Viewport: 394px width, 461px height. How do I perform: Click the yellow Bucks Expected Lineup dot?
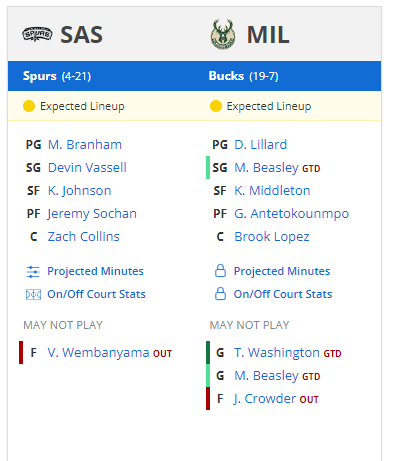pyautogui.click(x=216, y=106)
